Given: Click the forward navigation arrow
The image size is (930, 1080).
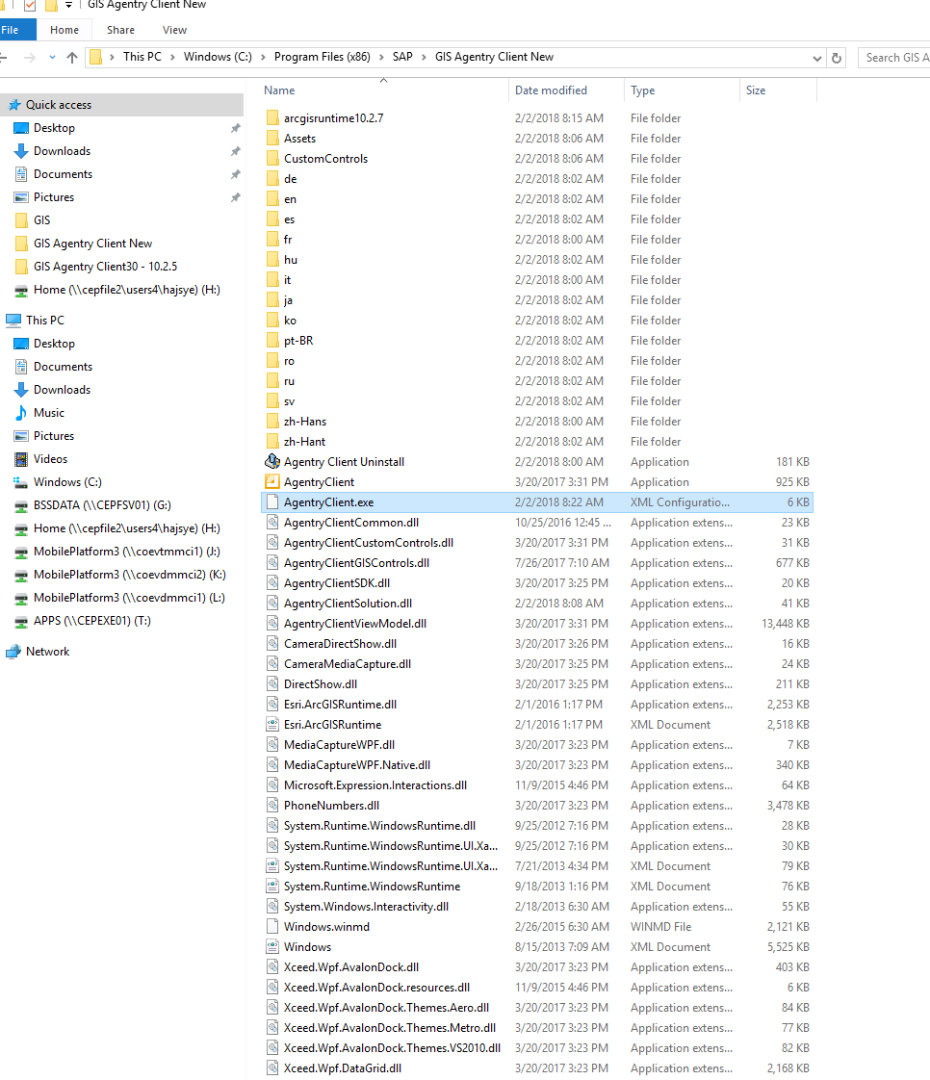Looking at the screenshot, I should tap(29, 58).
